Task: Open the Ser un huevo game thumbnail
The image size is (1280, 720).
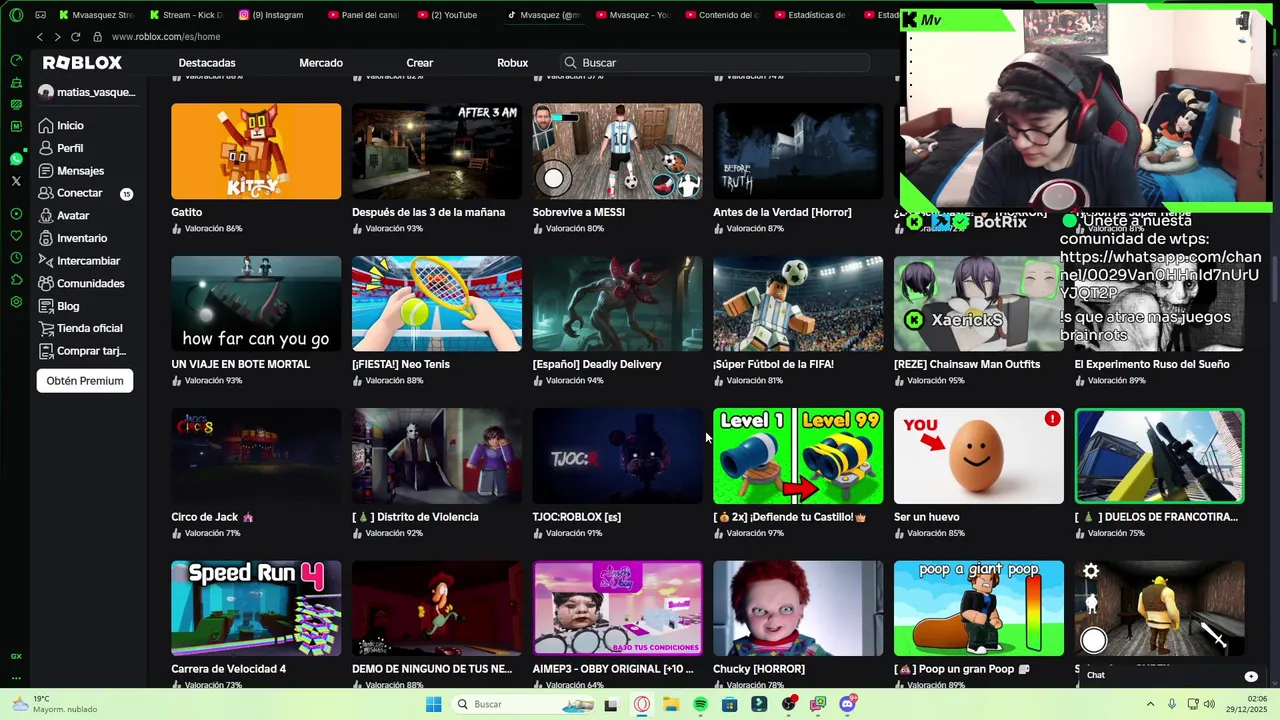Action: pyautogui.click(x=979, y=456)
